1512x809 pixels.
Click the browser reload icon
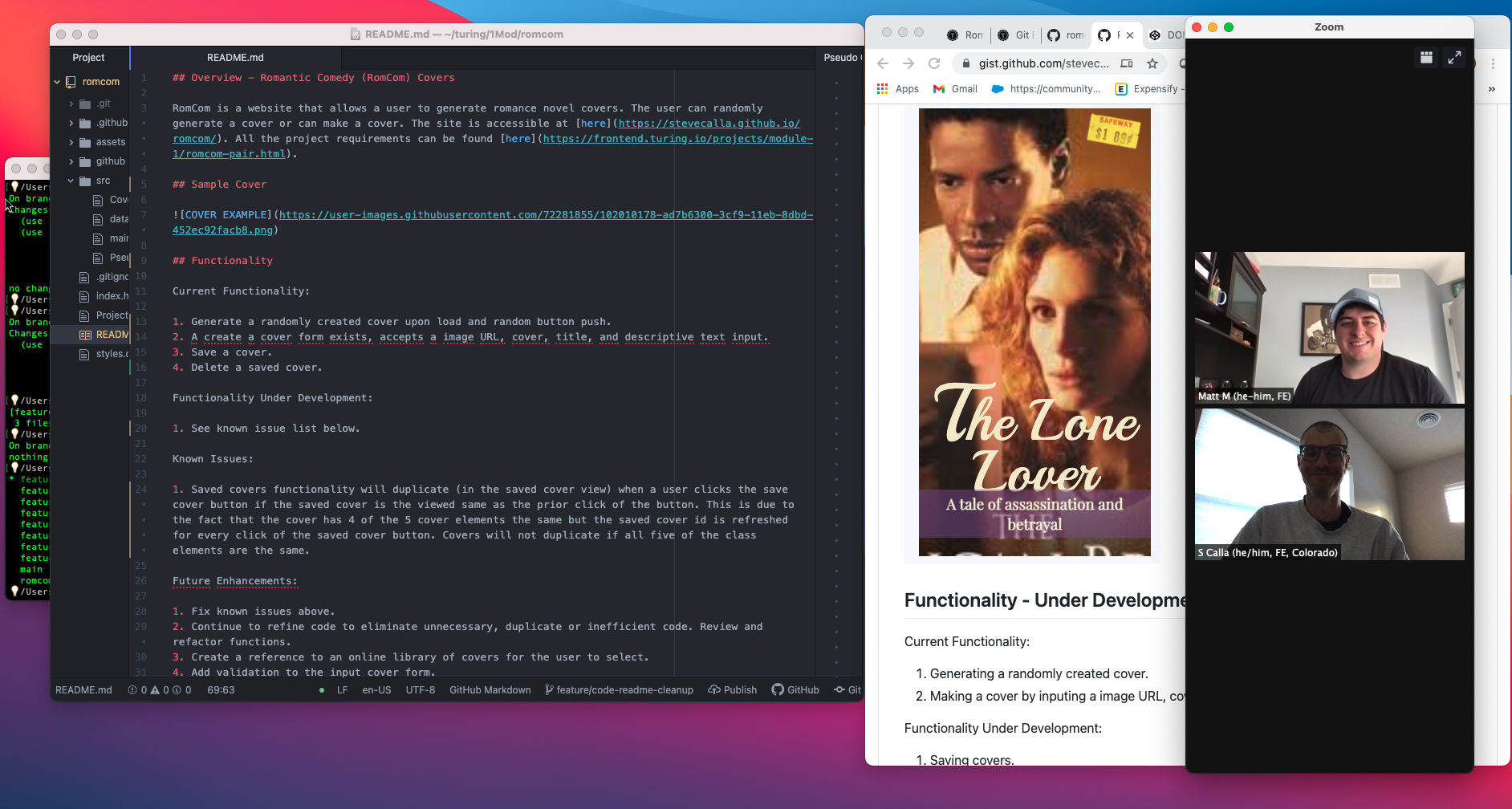click(936, 63)
